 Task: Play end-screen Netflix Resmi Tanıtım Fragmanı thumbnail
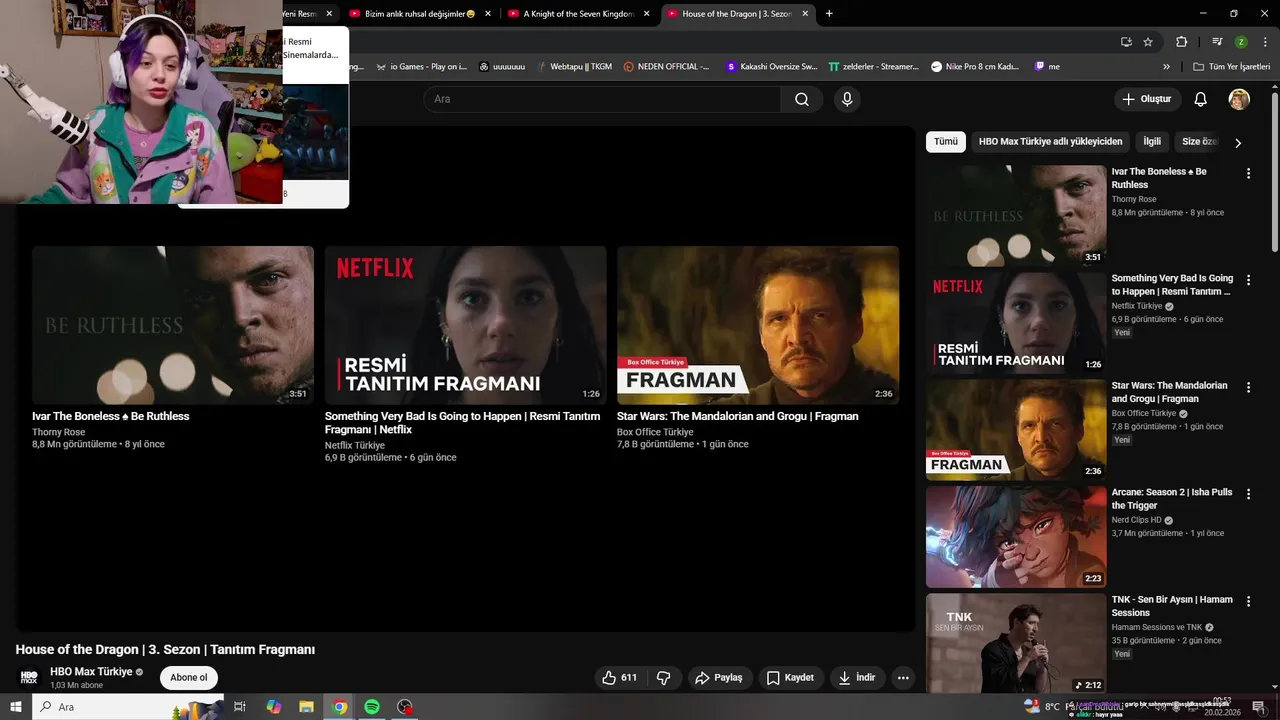click(x=465, y=325)
